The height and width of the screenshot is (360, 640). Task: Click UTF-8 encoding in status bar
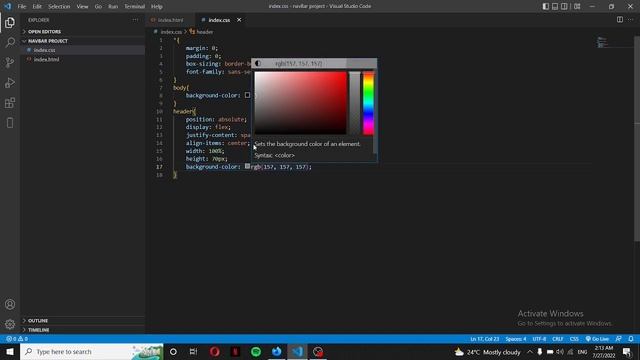click(x=539, y=339)
